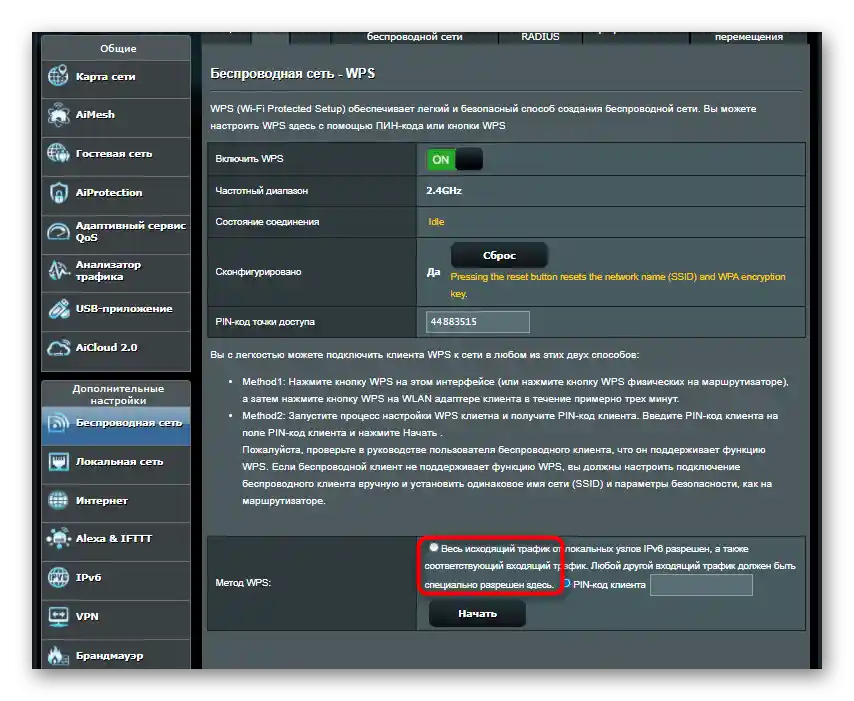This screenshot has height=701, width=854.
Task: Click the Alexa & IFTTT icon
Action: point(58,538)
